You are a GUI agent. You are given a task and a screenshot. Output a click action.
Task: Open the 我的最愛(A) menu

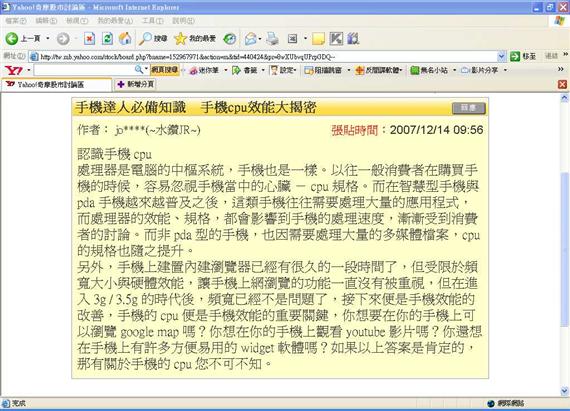pyautogui.click(x=115, y=21)
